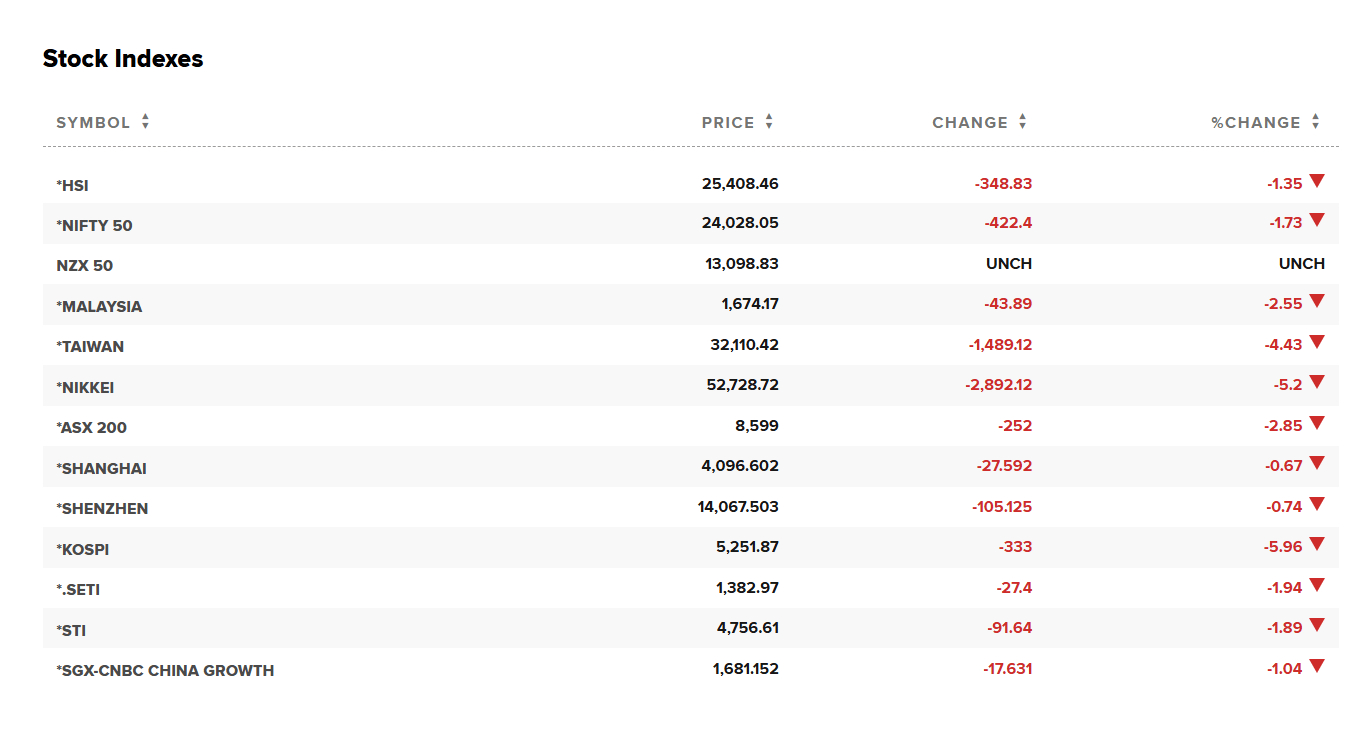Click the red down arrow beside HSI
The image size is (1368, 731).
tap(1316, 181)
